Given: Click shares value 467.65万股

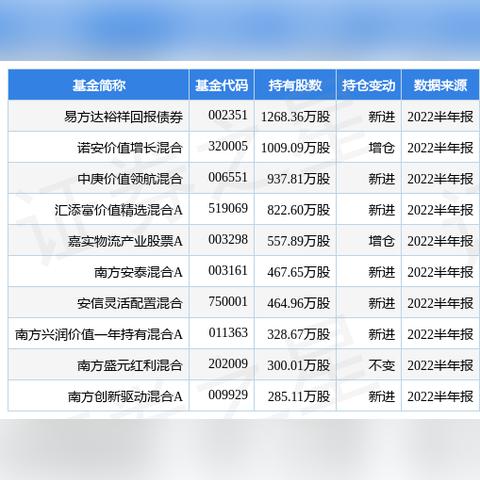Looking at the screenshot, I should pyautogui.click(x=298, y=272).
